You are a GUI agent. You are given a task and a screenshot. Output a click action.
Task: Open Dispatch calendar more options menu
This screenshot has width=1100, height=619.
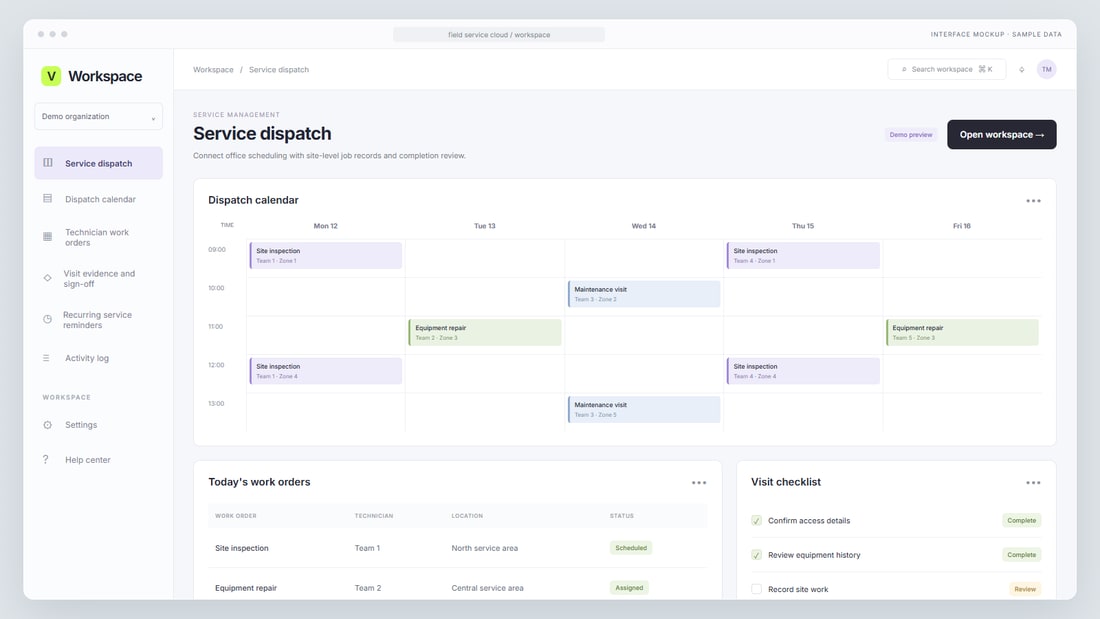tap(1033, 201)
